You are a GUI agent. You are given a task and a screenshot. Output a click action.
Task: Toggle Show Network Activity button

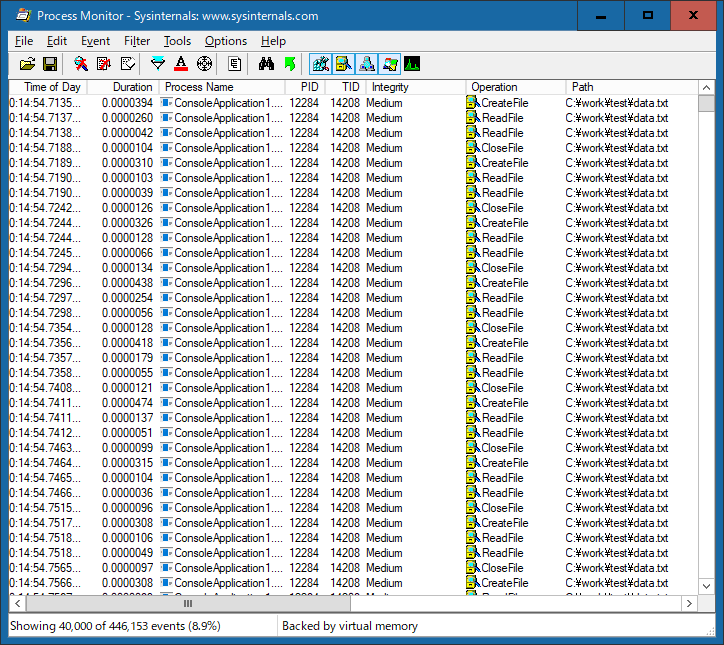point(367,64)
